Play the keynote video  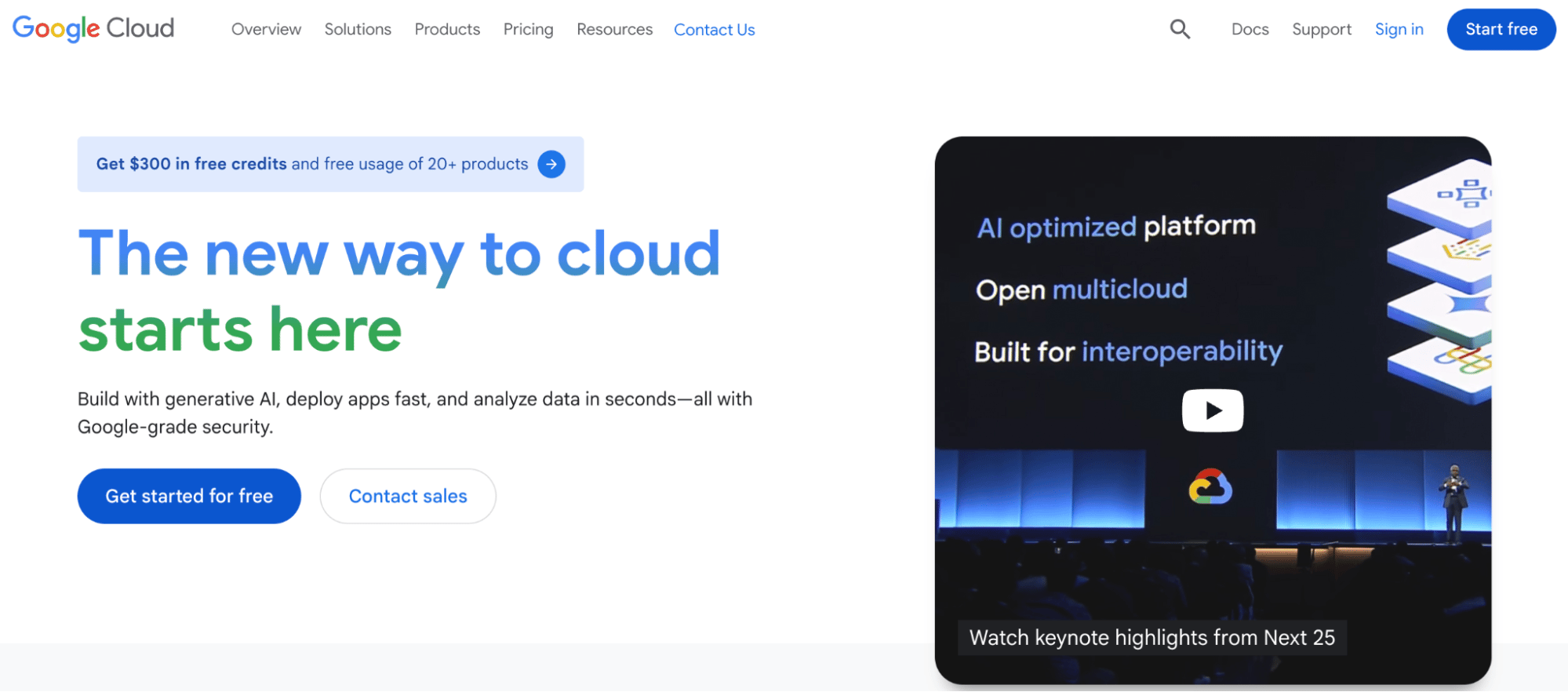(x=1213, y=410)
